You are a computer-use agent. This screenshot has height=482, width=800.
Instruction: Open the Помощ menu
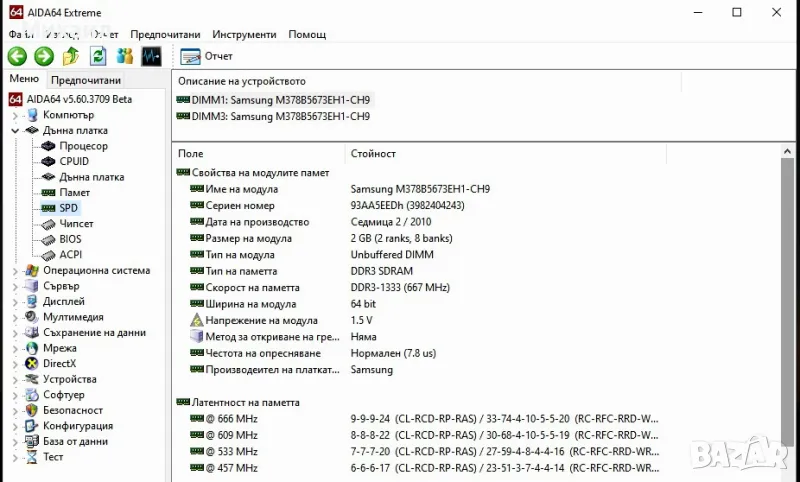pyautogui.click(x=307, y=34)
